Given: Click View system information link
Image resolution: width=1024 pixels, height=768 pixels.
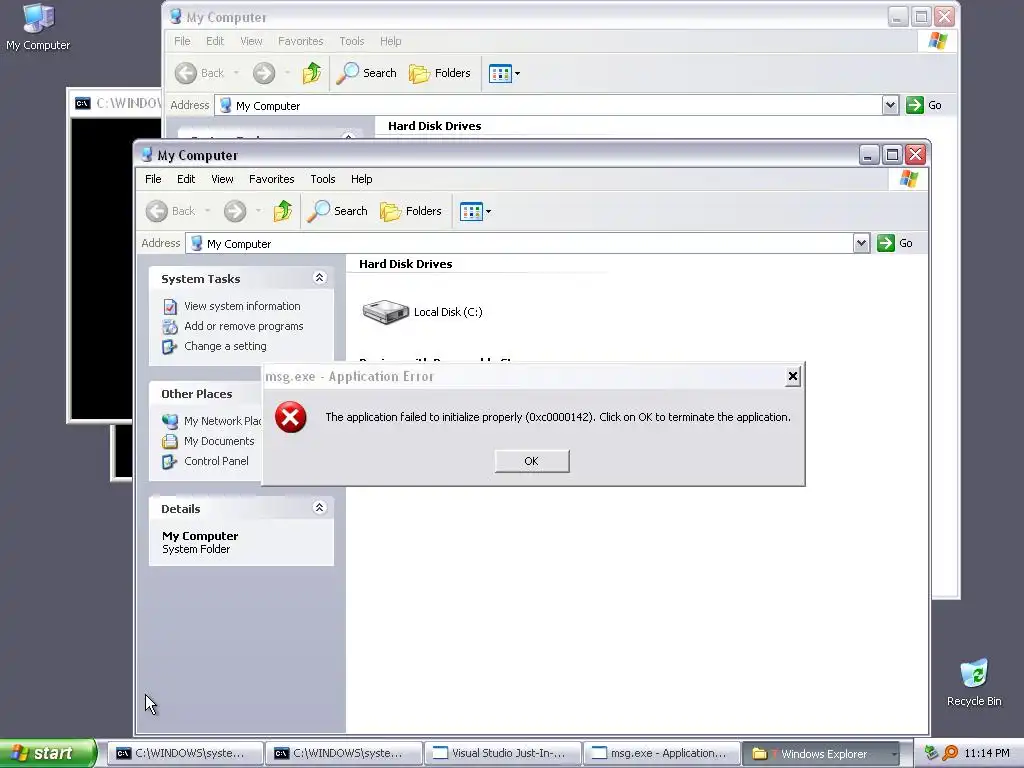Looking at the screenshot, I should [x=242, y=306].
